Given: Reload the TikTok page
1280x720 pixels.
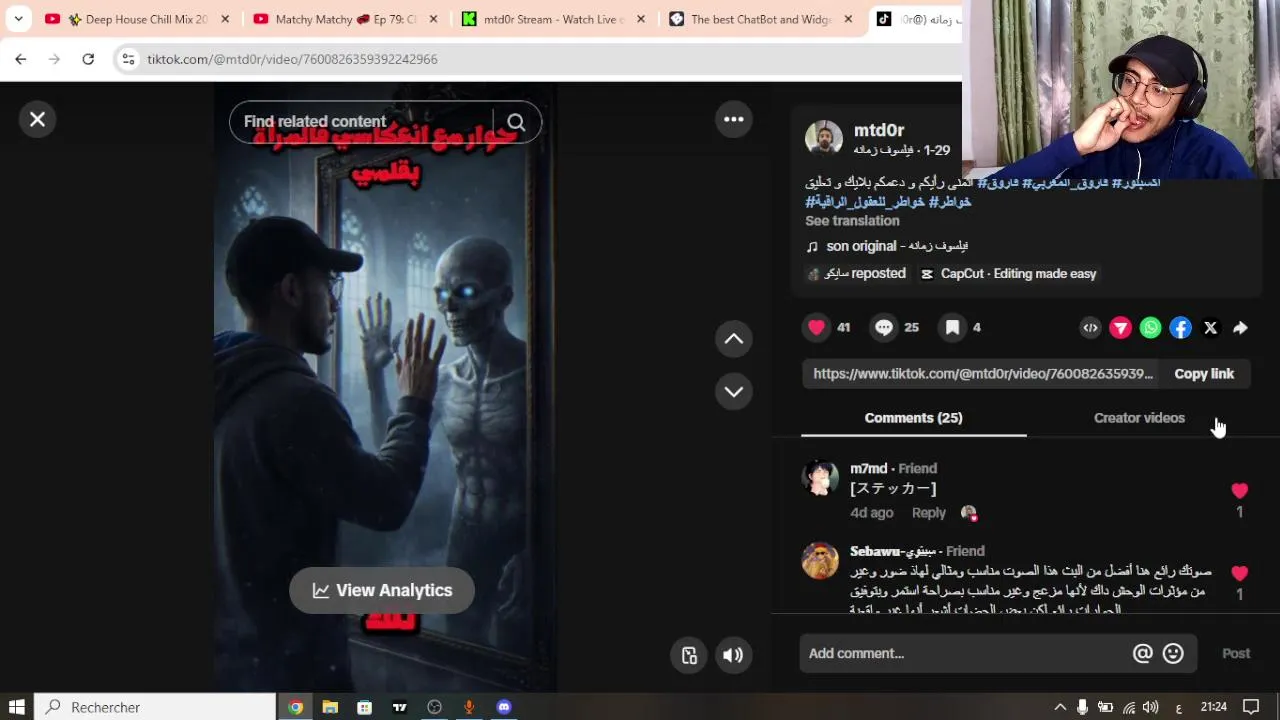Looking at the screenshot, I should 88,59.
